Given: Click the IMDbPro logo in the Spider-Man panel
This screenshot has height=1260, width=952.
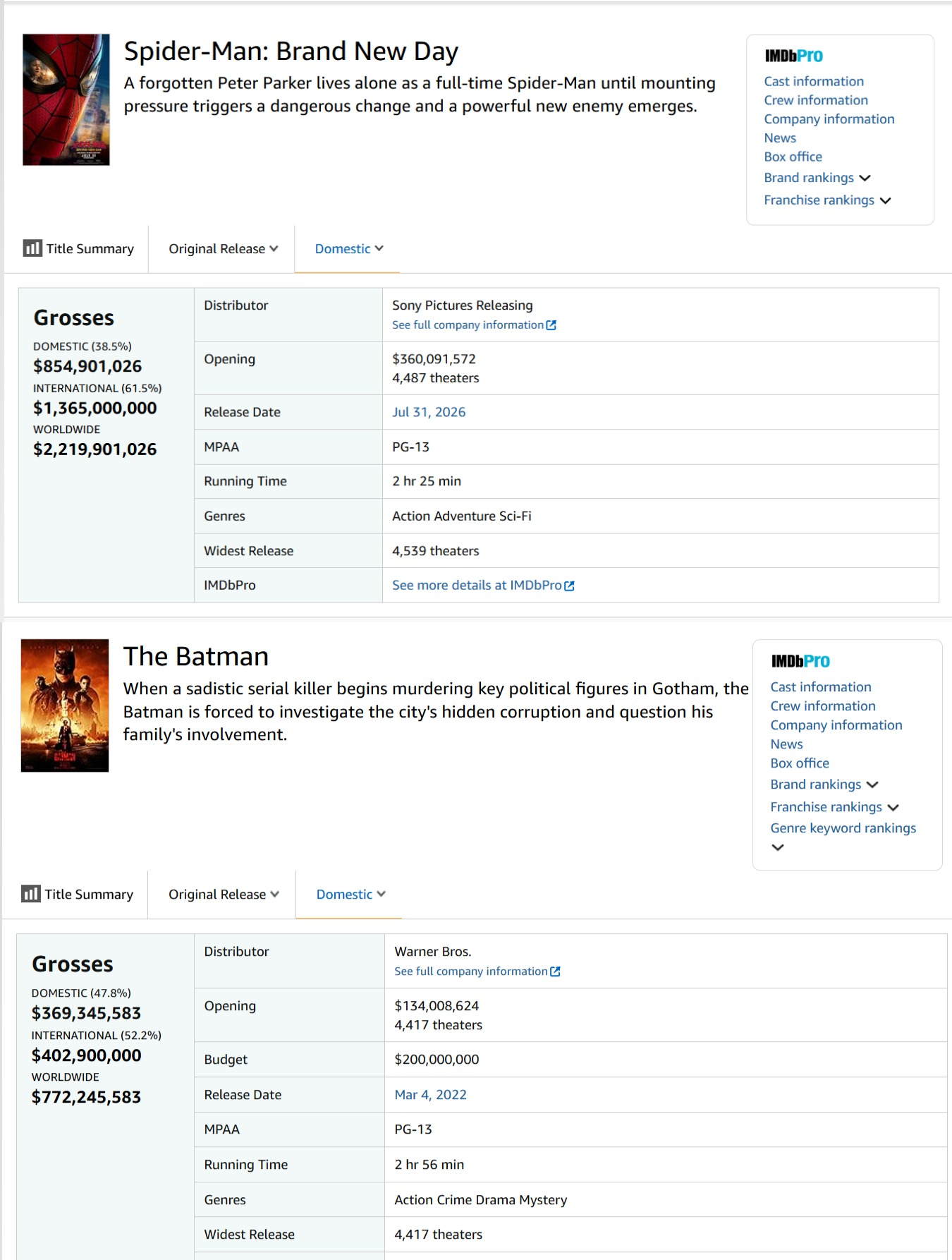Looking at the screenshot, I should [x=794, y=56].
